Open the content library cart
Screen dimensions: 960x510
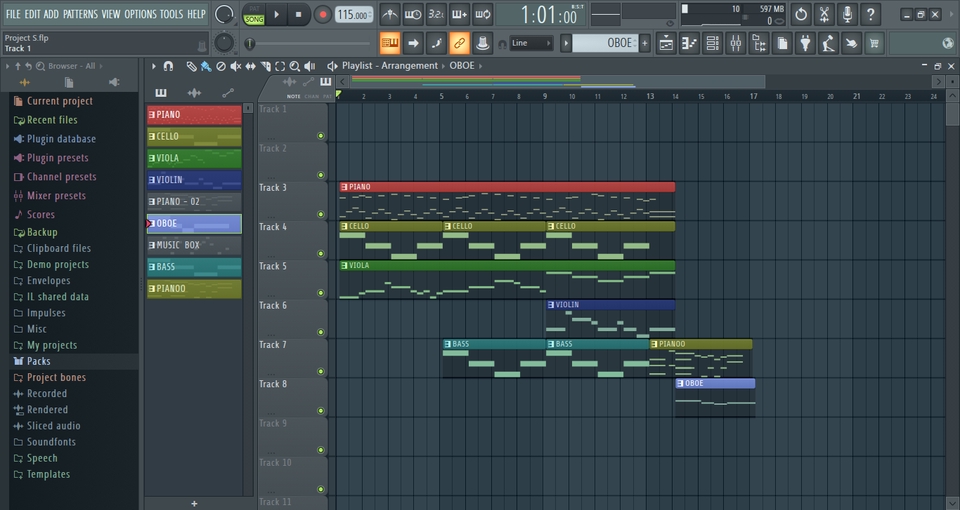(x=874, y=43)
